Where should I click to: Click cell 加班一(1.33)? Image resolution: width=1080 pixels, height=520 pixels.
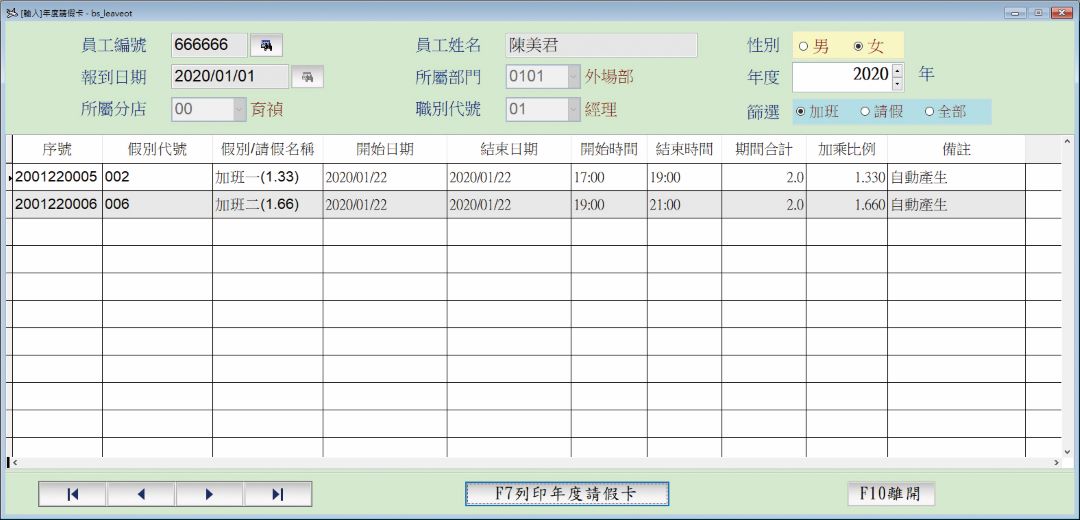(x=267, y=177)
